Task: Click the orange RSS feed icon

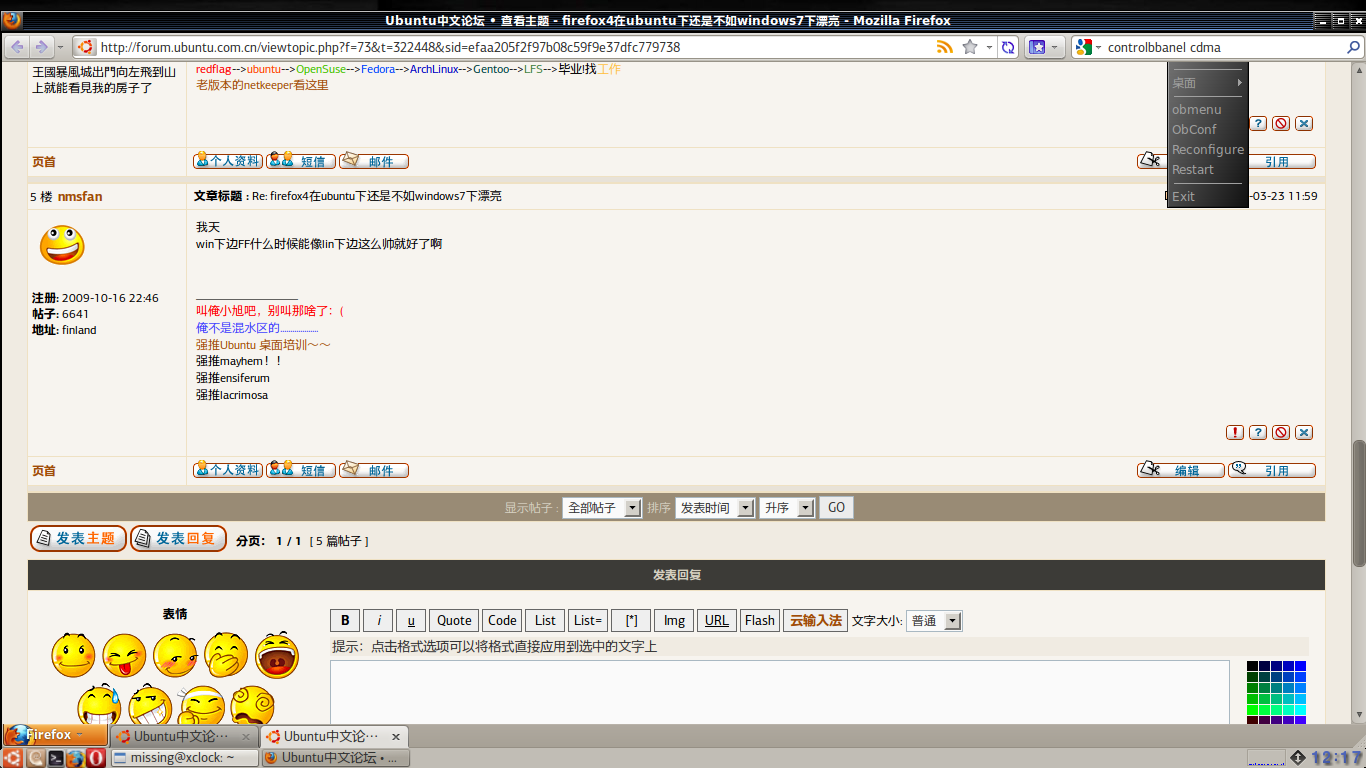Action: (x=945, y=47)
